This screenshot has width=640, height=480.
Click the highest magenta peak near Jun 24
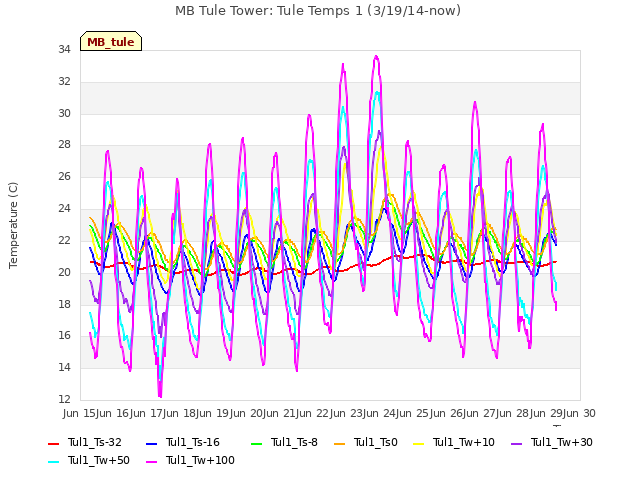(376, 56)
